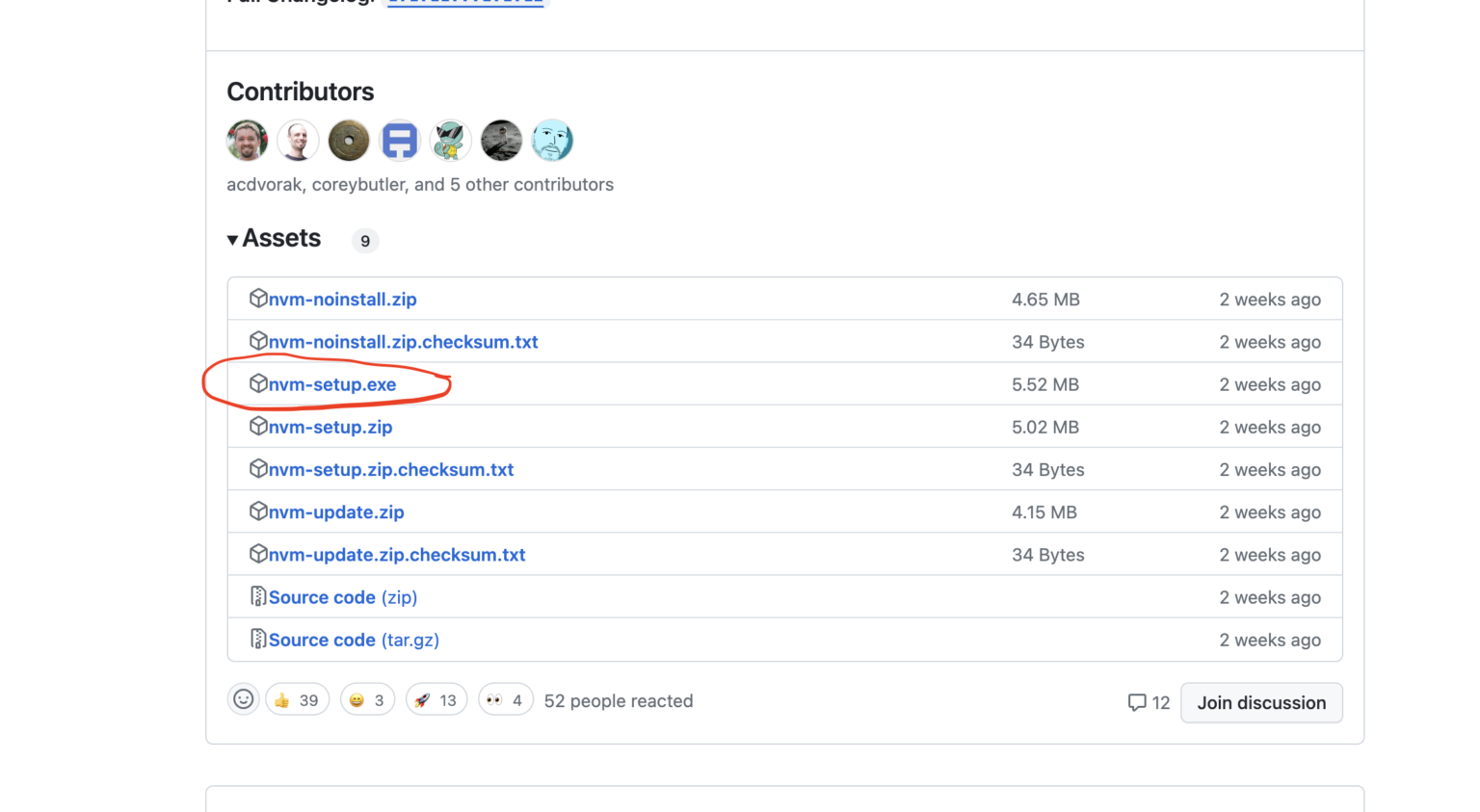1480x812 pixels.
Task: Download nvm-setup.zip.checksum.txt
Action: (391, 470)
